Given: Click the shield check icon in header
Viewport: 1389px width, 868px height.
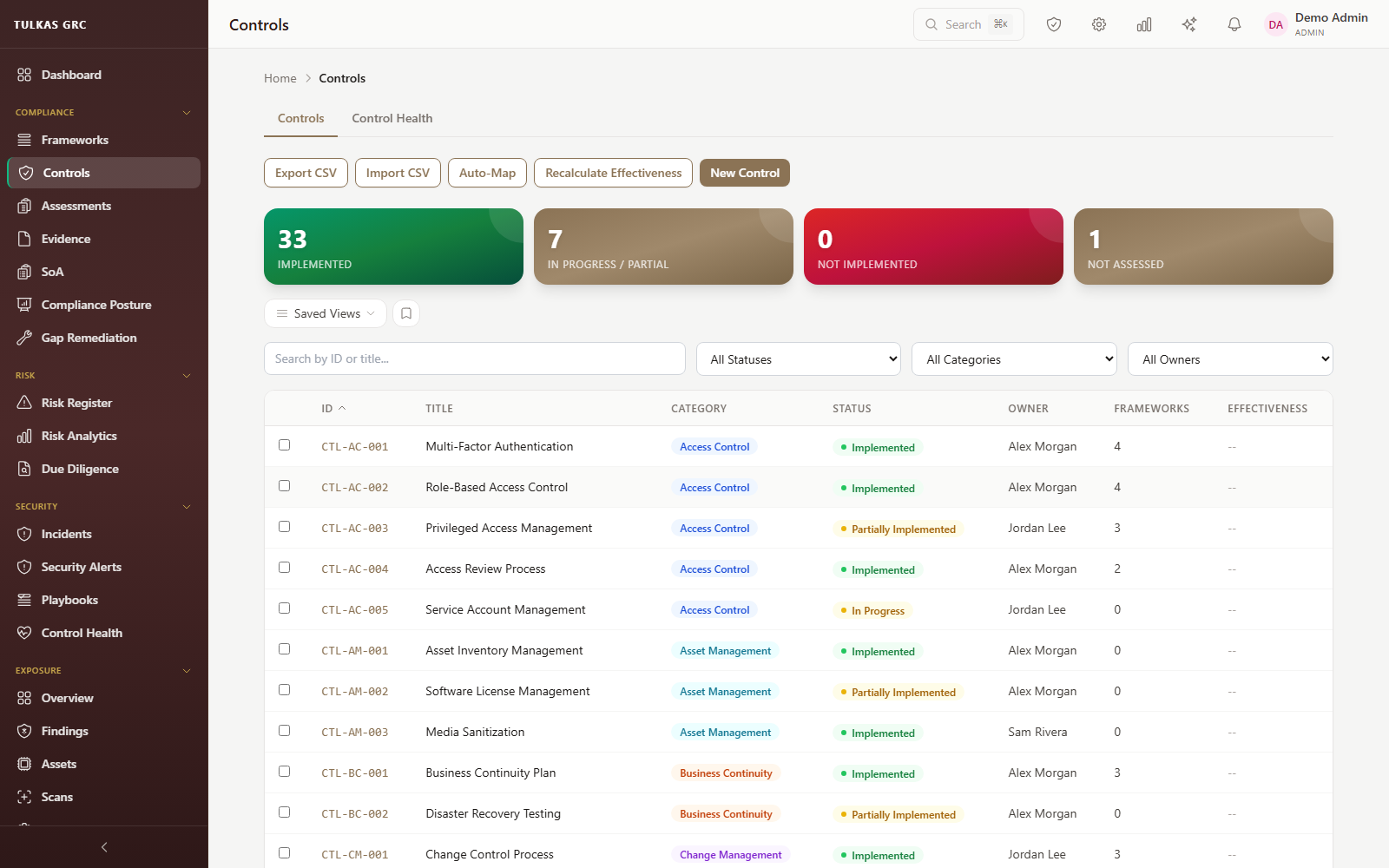Looking at the screenshot, I should (x=1054, y=24).
